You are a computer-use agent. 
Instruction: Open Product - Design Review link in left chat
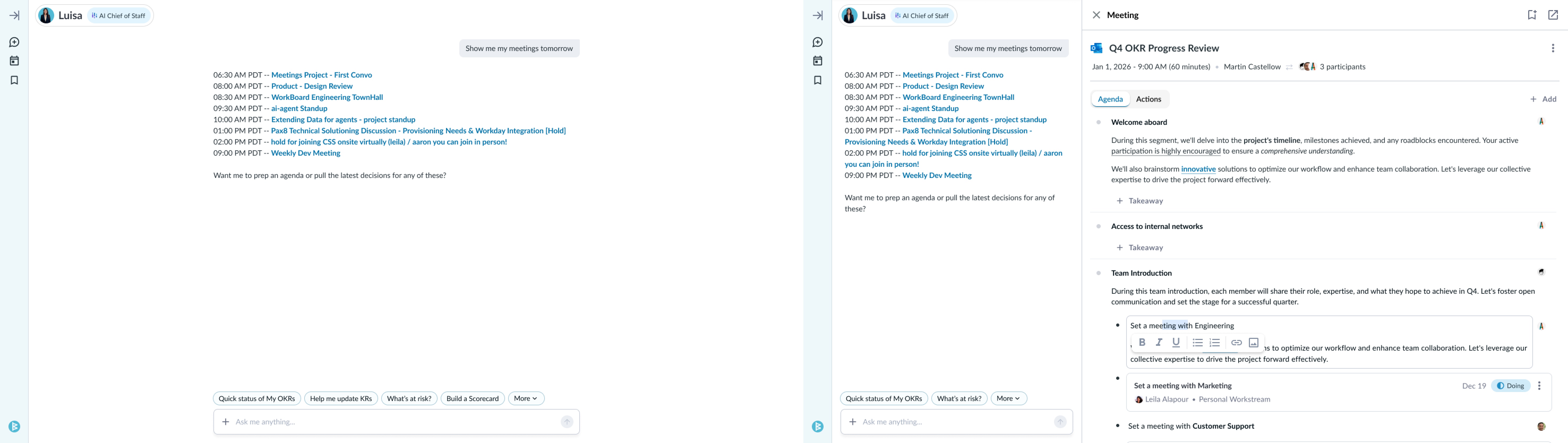tap(312, 86)
